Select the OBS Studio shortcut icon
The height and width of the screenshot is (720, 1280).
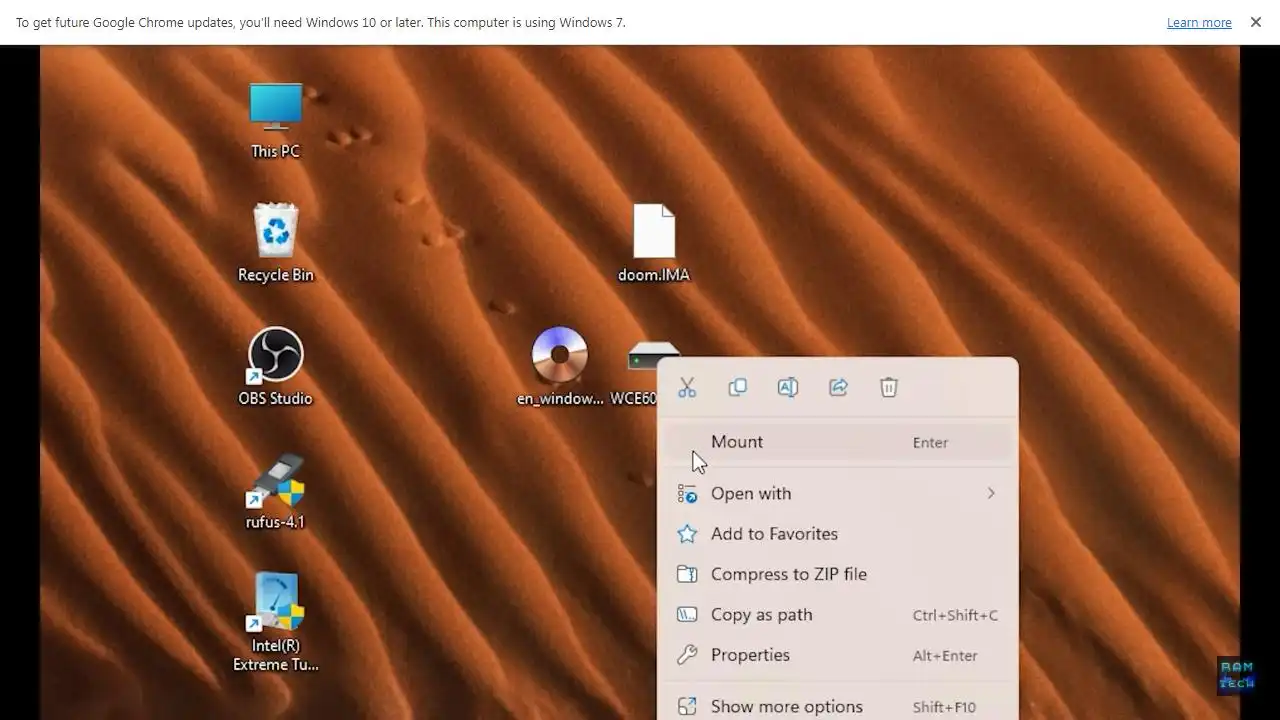tap(276, 355)
